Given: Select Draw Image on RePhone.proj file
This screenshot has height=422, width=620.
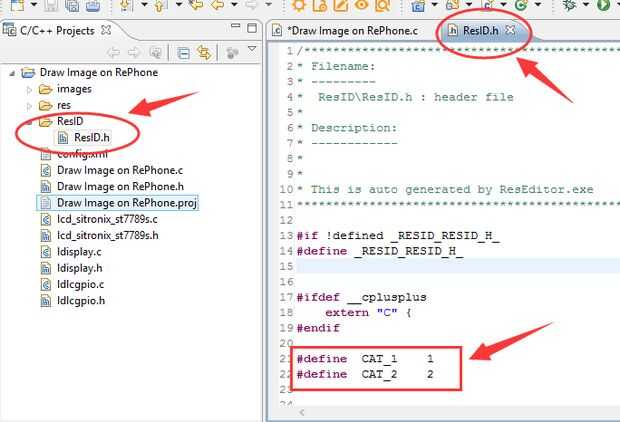Looking at the screenshot, I should 127,202.
